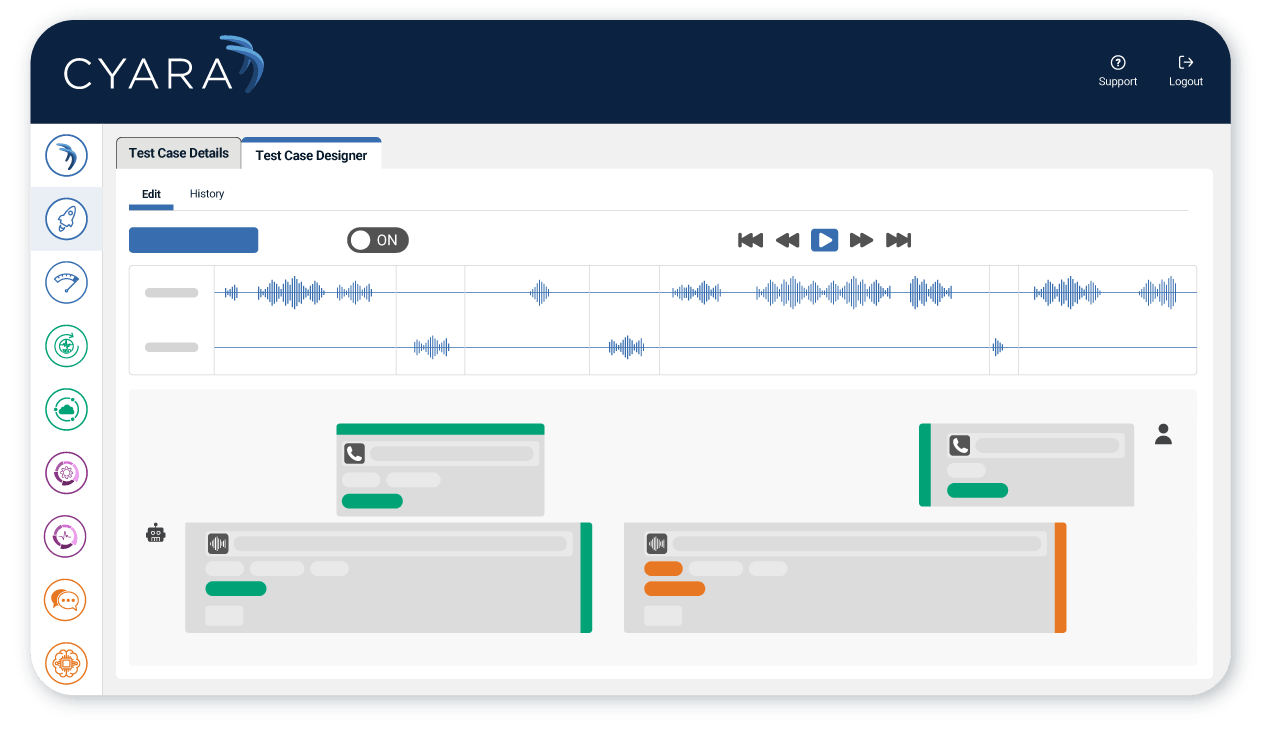The width and height of the screenshot is (1261, 736).
Task: Click the lower waveform audio track
Action: click(705, 347)
